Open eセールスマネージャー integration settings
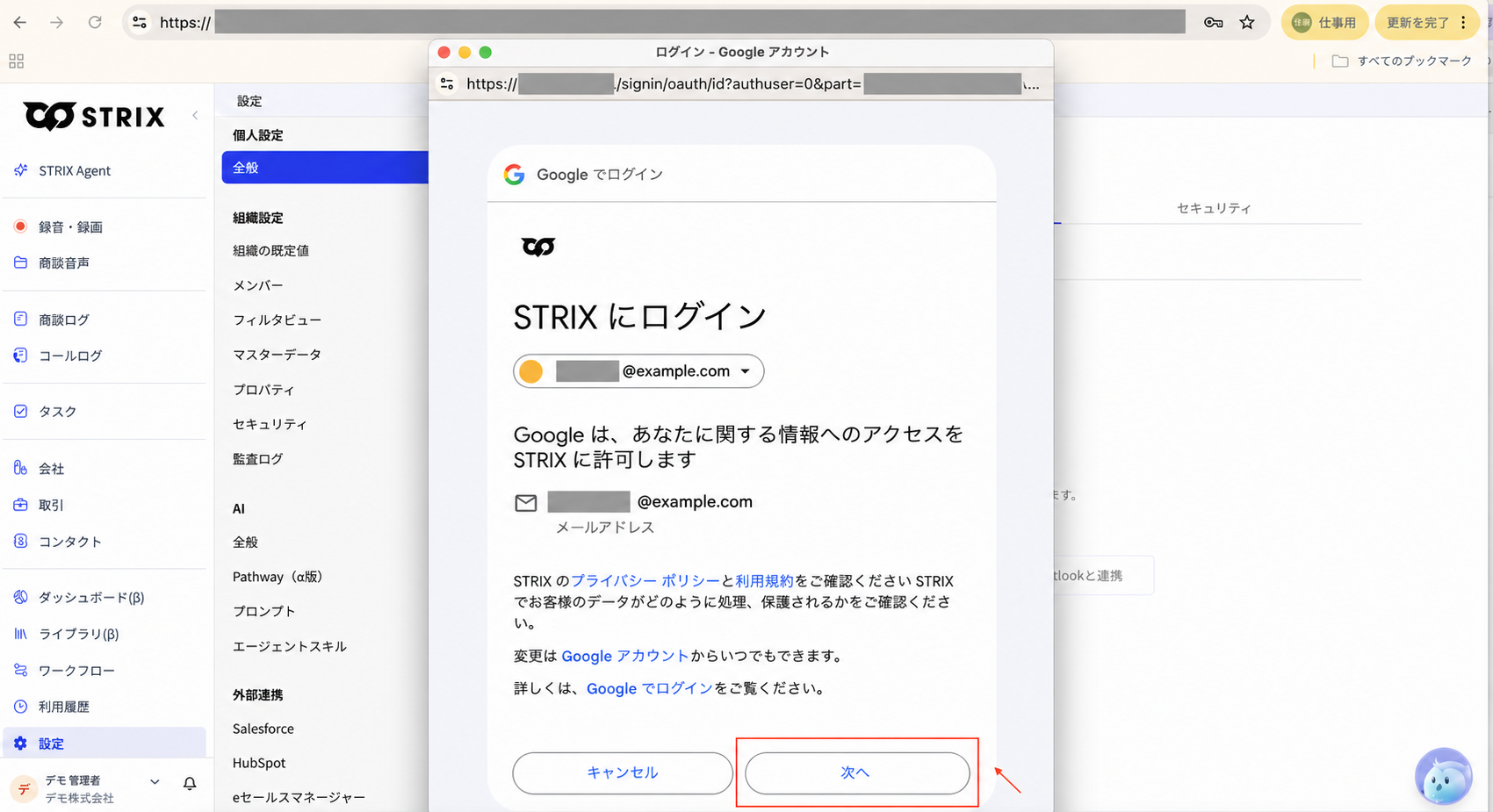The image size is (1493, 812). pos(299,797)
